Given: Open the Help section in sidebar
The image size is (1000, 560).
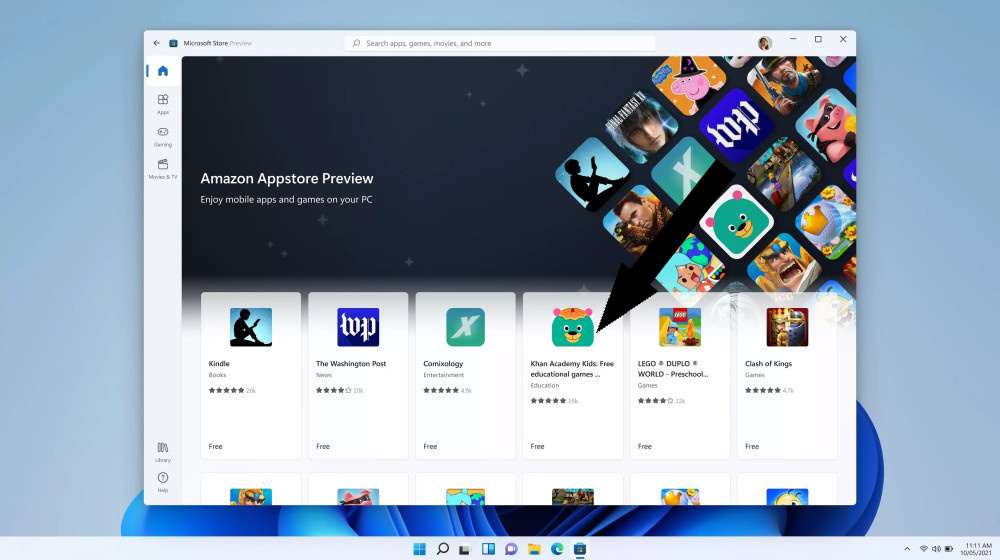Looking at the screenshot, I should tap(163, 482).
